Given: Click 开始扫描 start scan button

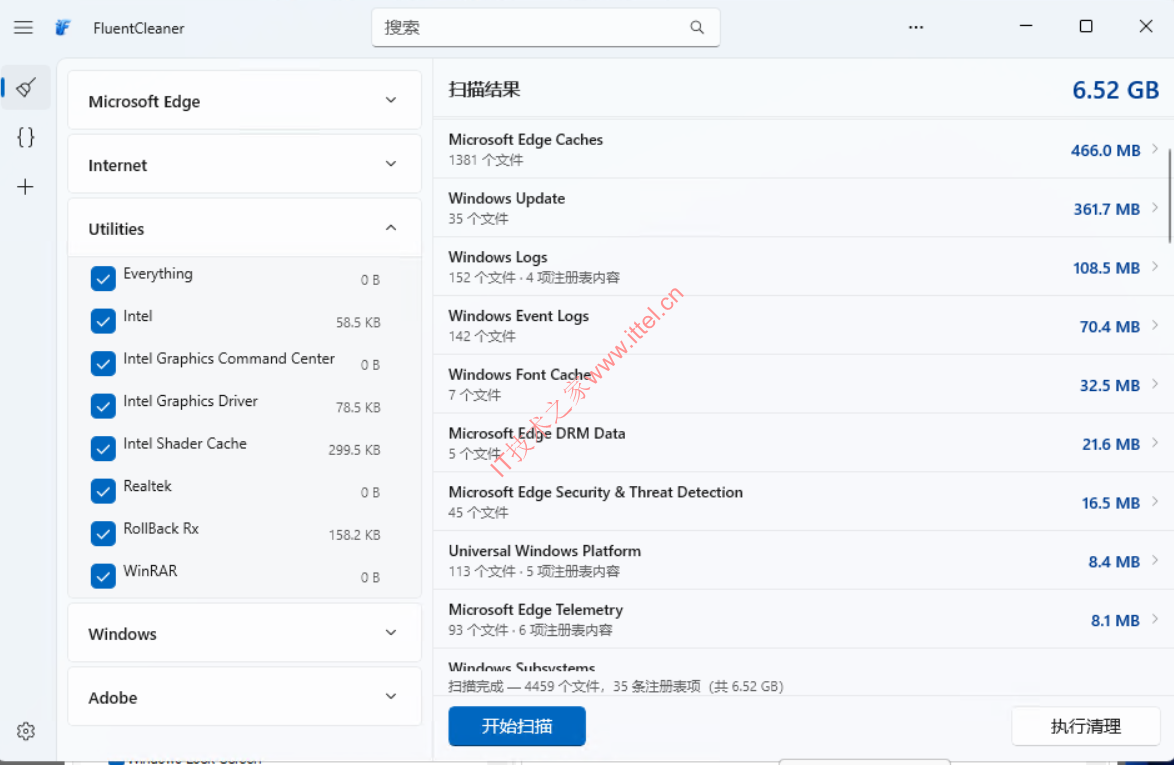Looking at the screenshot, I should tap(517, 726).
